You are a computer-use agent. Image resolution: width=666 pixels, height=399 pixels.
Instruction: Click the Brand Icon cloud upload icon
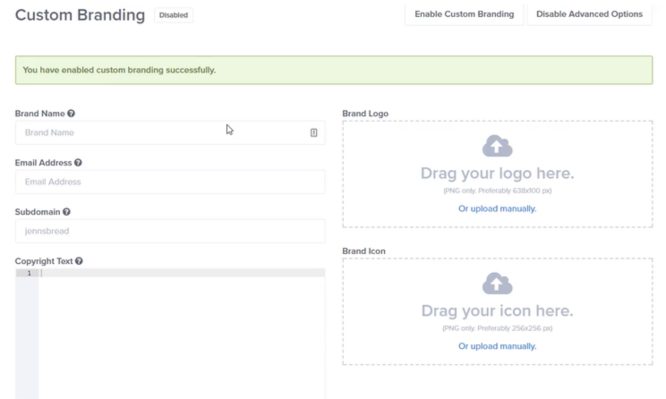(497, 283)
